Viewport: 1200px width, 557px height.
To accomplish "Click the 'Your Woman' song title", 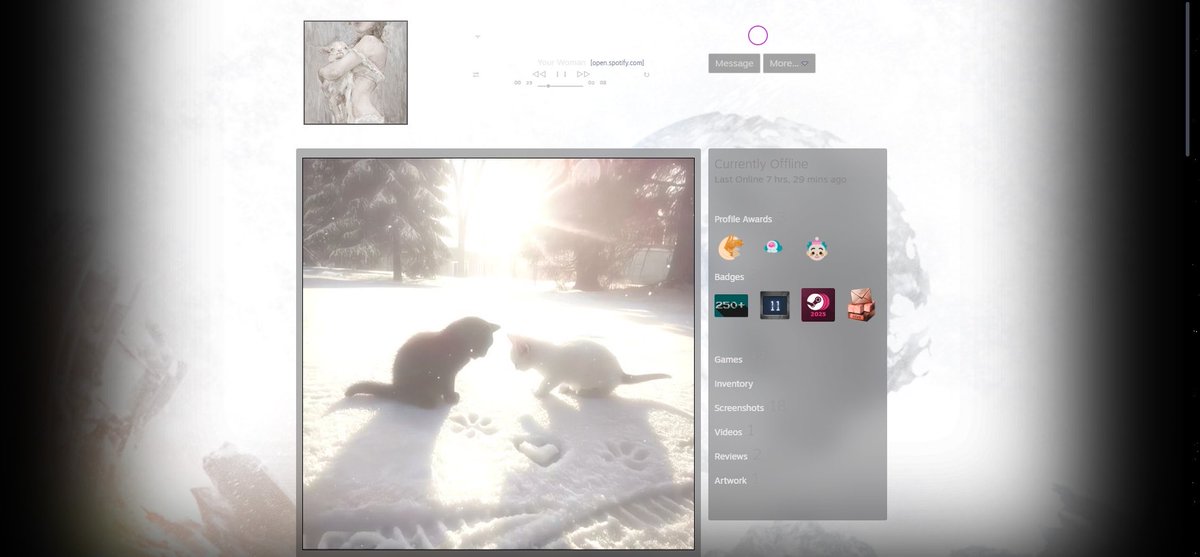I will [562, 62].
